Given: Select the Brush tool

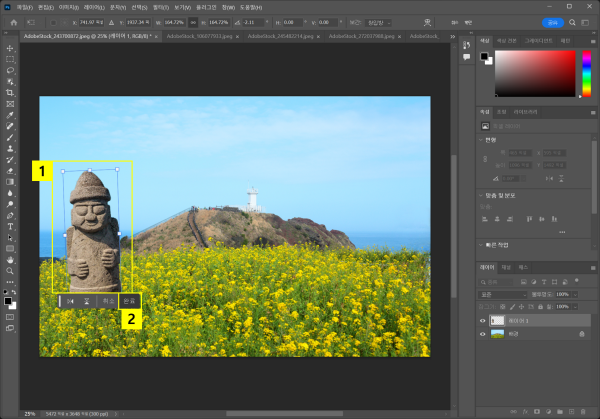Looking at the screenshot, I should pyautogui.click(x=9, y=137).
